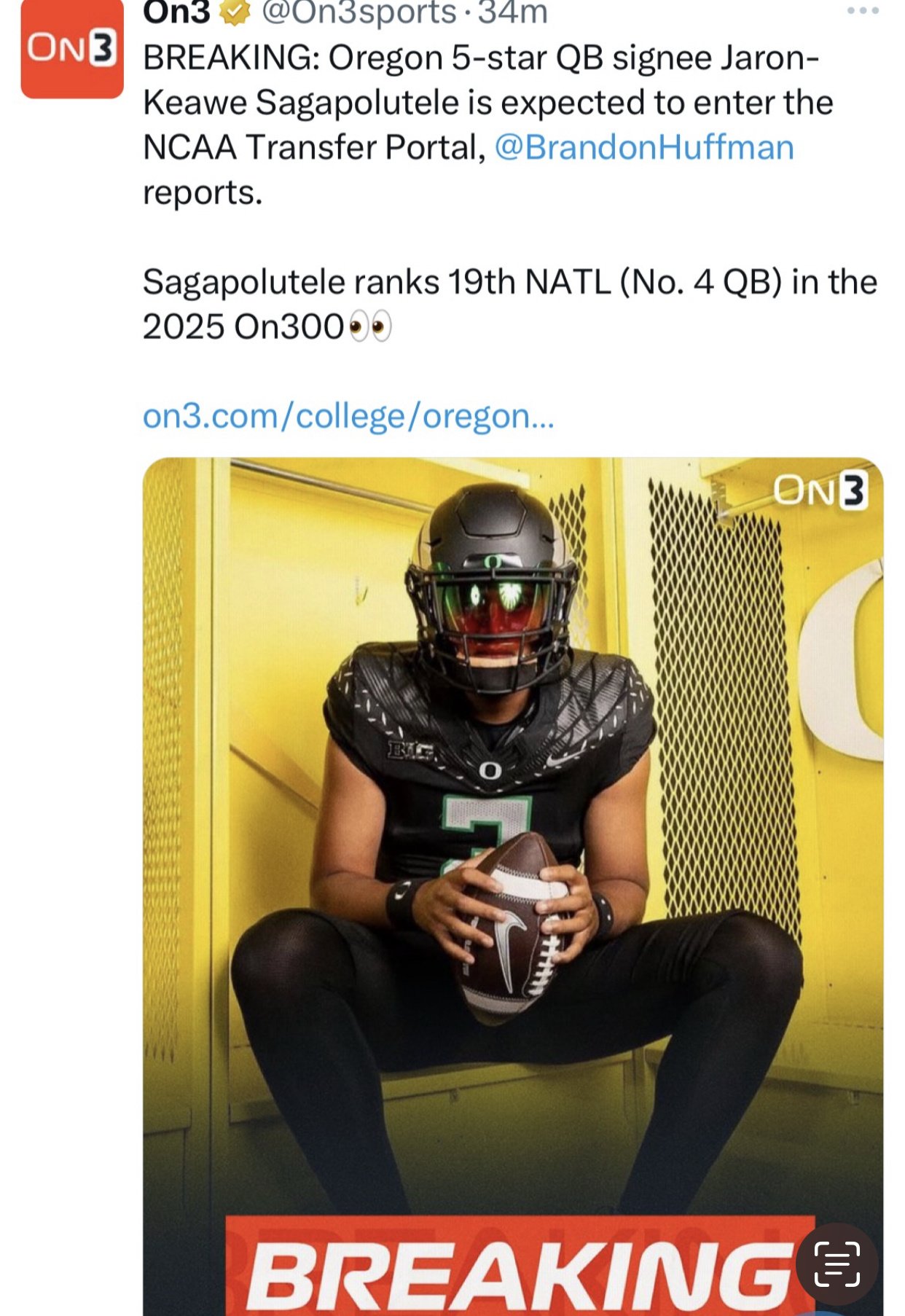
Task: Open the @BrandonHuffman mention link
Action: tap(644, 147)
